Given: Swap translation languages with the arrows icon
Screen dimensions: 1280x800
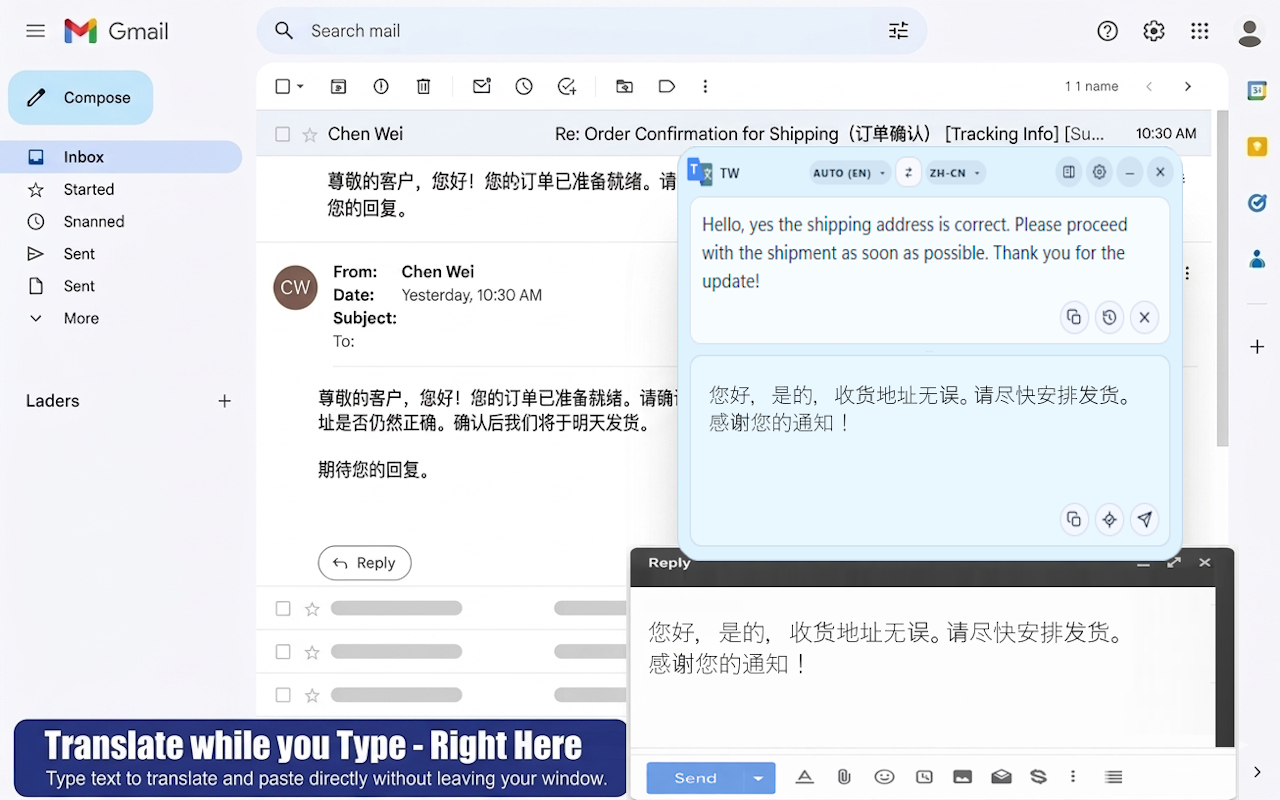Looking at the screenshot, I should pos(908,172).
